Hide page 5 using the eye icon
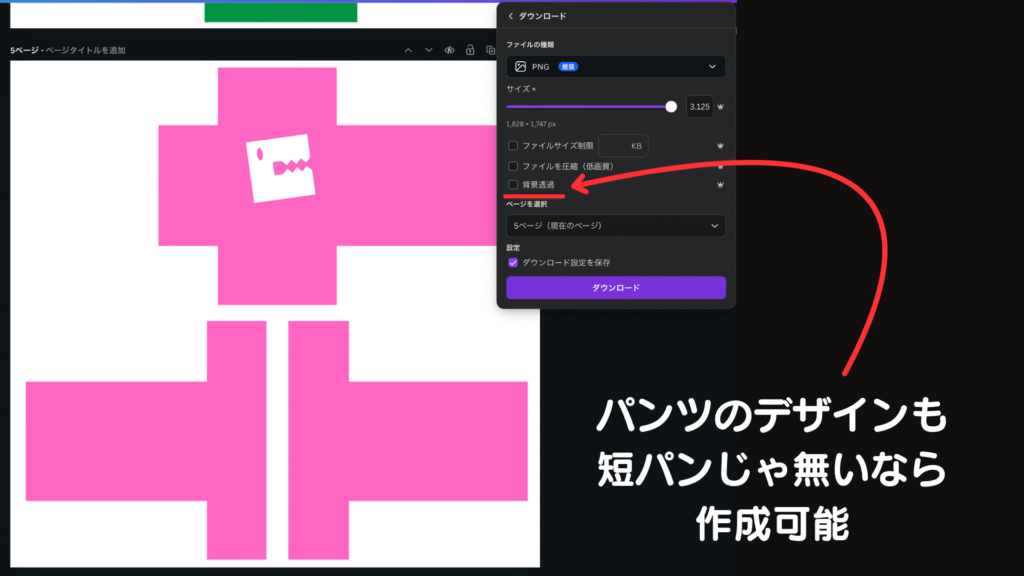Image resolution: width=1024 pixels, height=576 pixels. pos(450,50)
